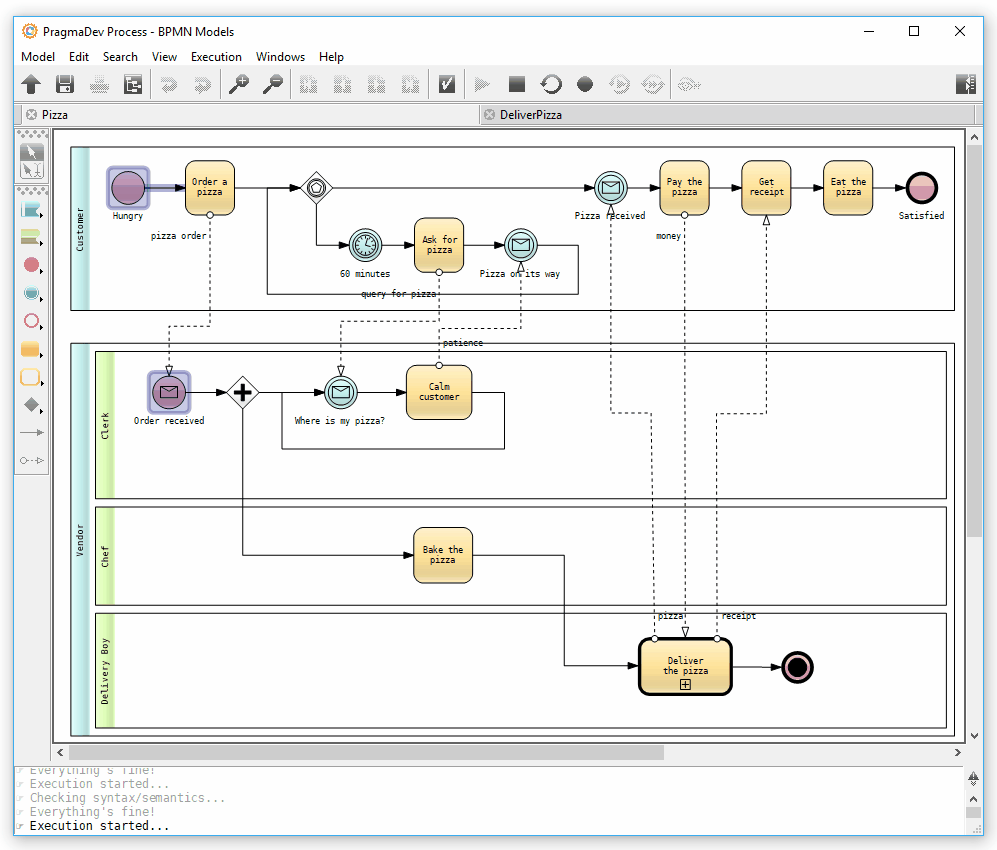Click the Save diskette icon in toolbar
This screenshot has width=997, height=850.
65,85
